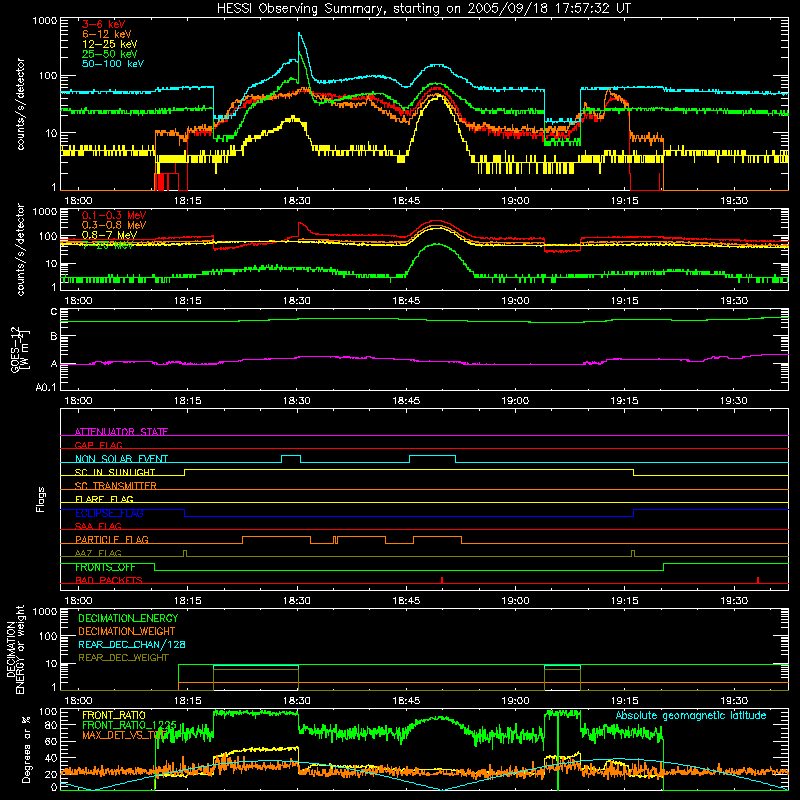Image resolution: width=800 pixels, height=800 pixels.
Task: Click counts/s/detector axis title of top panel
Action: point(20,104)
